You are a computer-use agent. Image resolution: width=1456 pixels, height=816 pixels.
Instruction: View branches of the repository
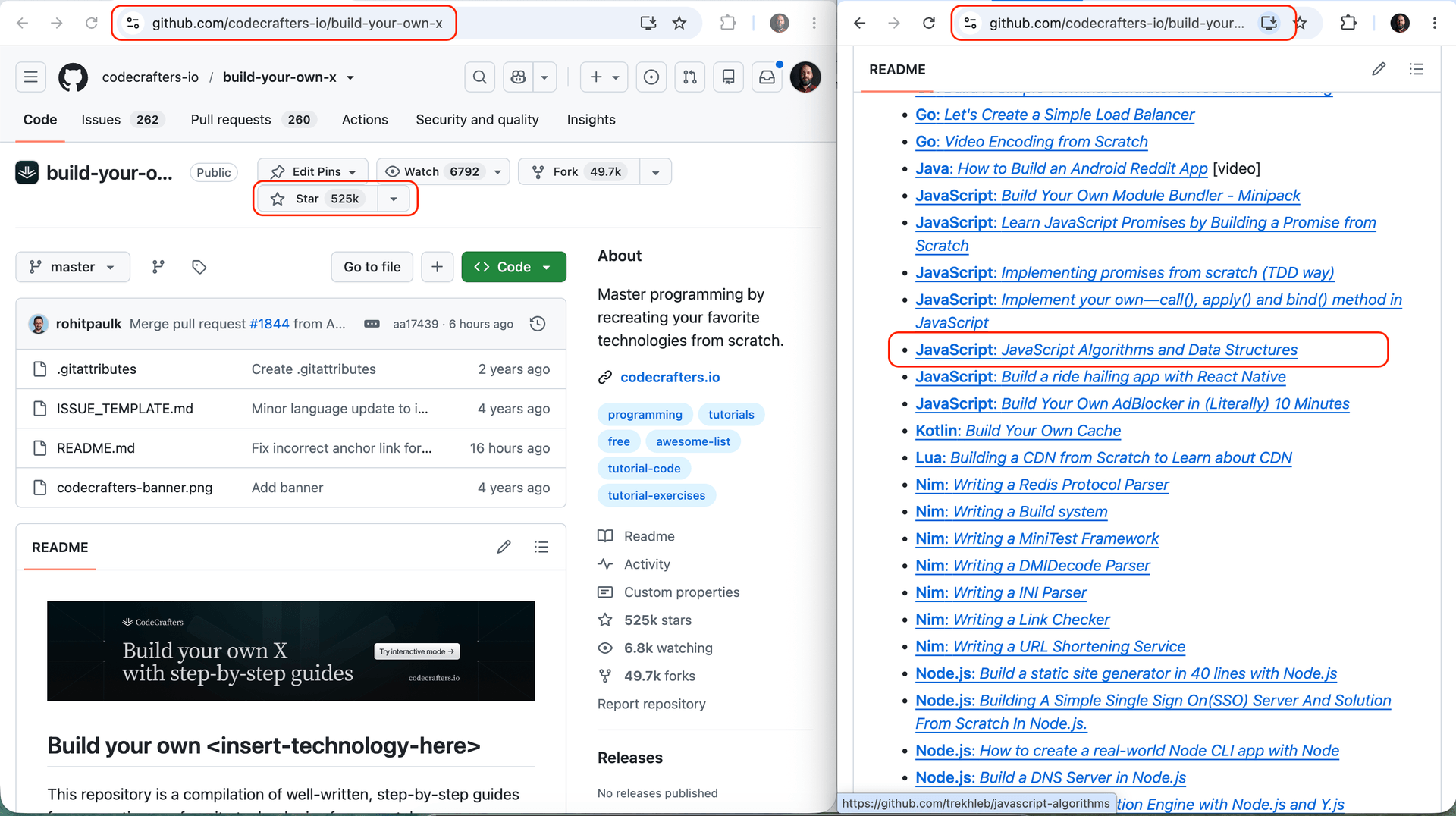point(158,267)
